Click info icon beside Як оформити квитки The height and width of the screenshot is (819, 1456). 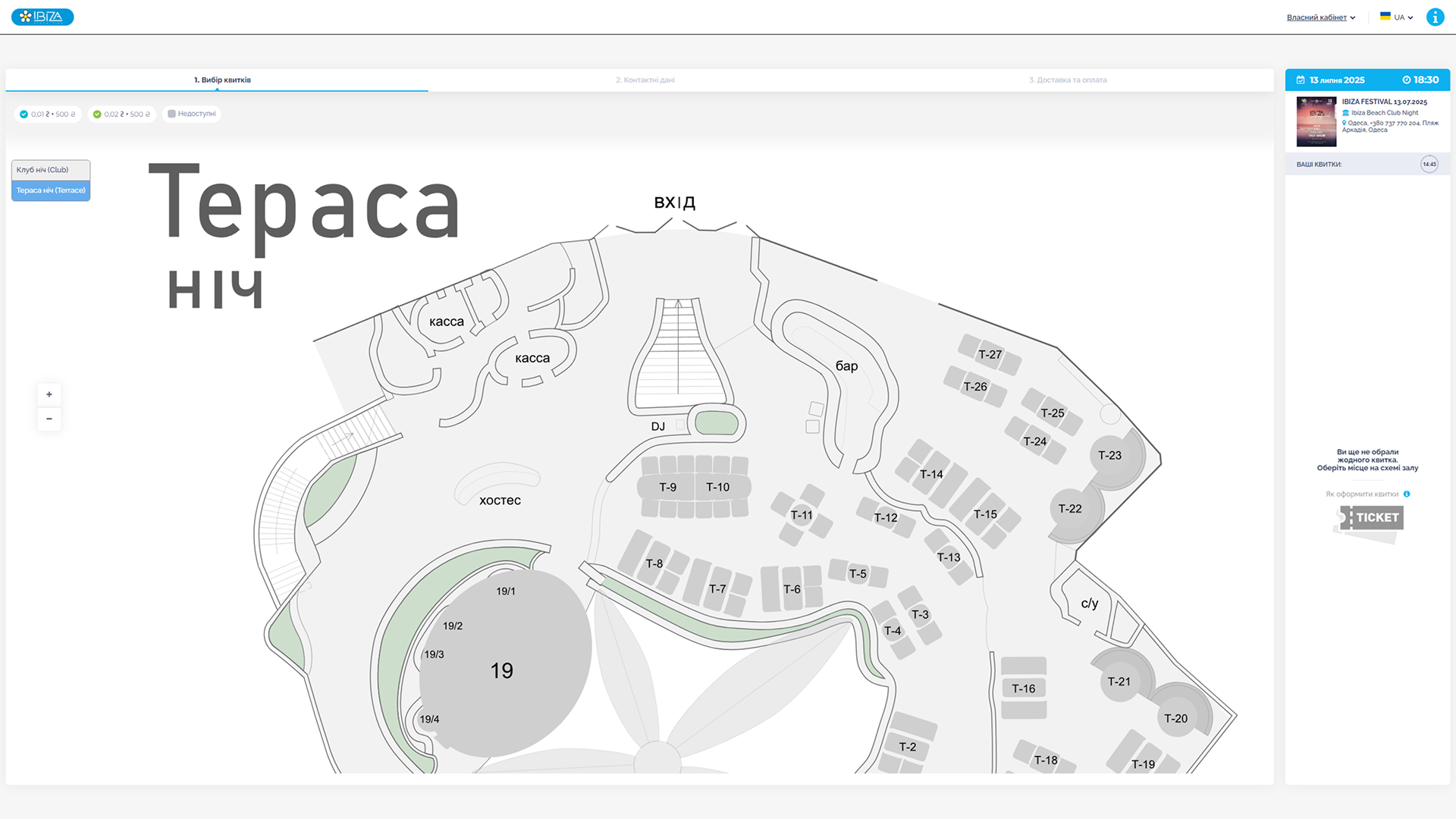[x=1407, y=494]
